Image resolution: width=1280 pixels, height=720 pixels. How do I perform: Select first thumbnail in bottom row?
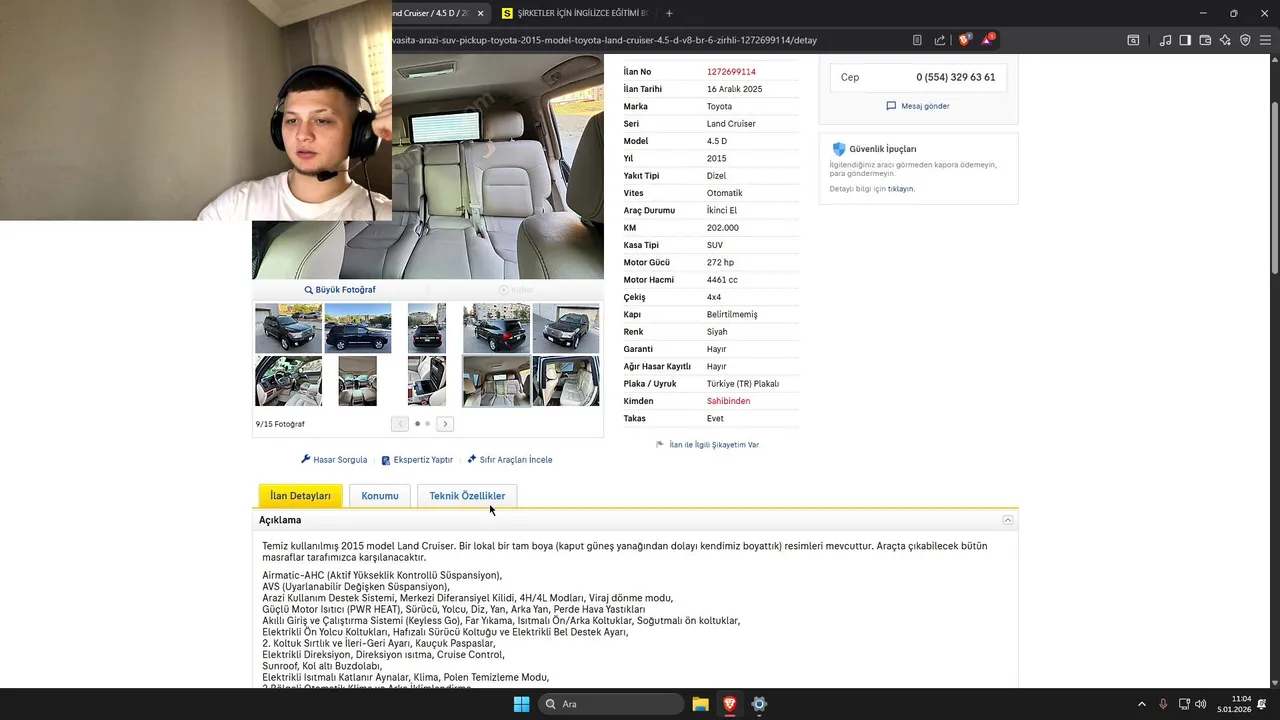coord(288,381)
